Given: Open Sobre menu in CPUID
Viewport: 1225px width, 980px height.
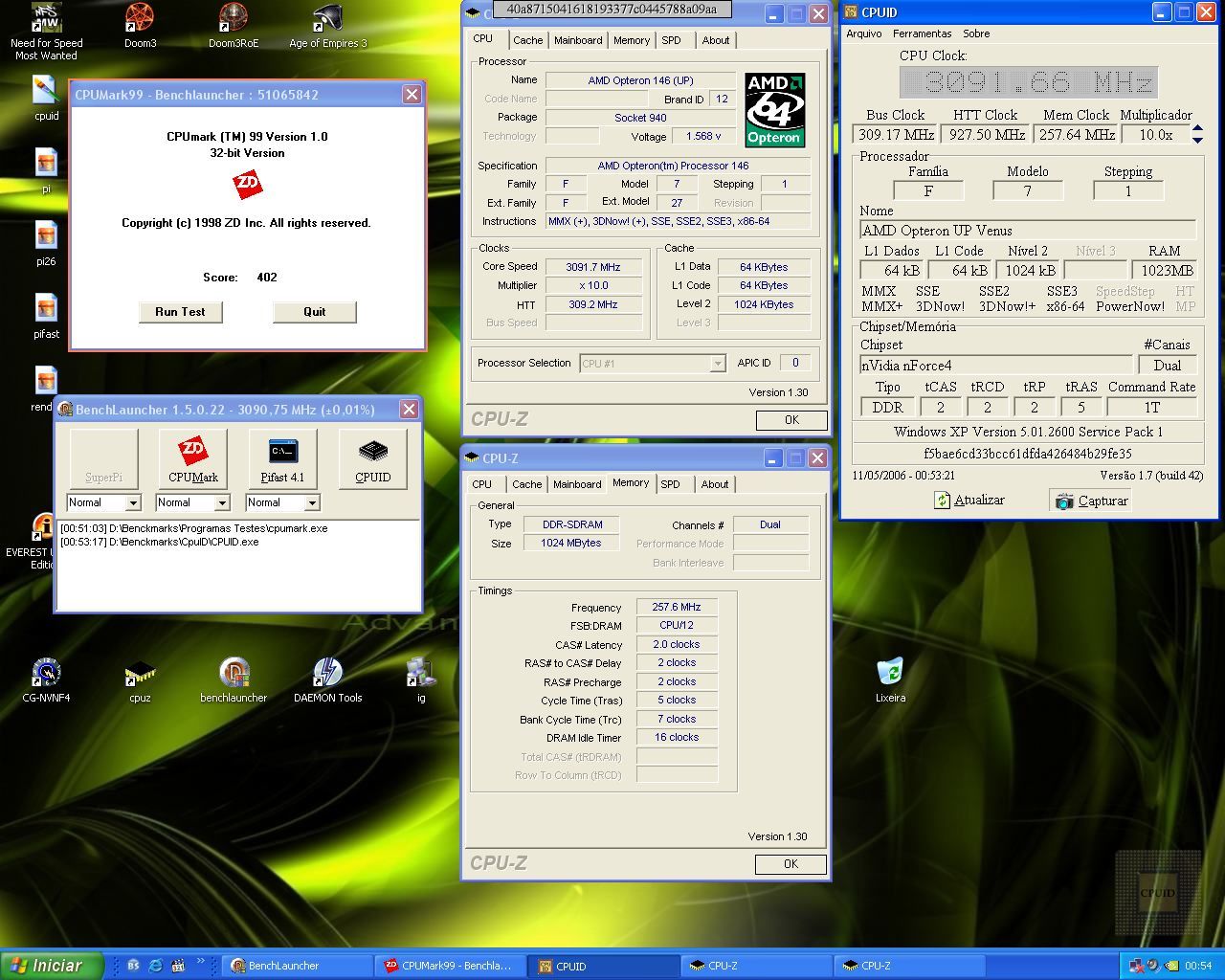Looking at the screenshot, I should tap(976, 33).
